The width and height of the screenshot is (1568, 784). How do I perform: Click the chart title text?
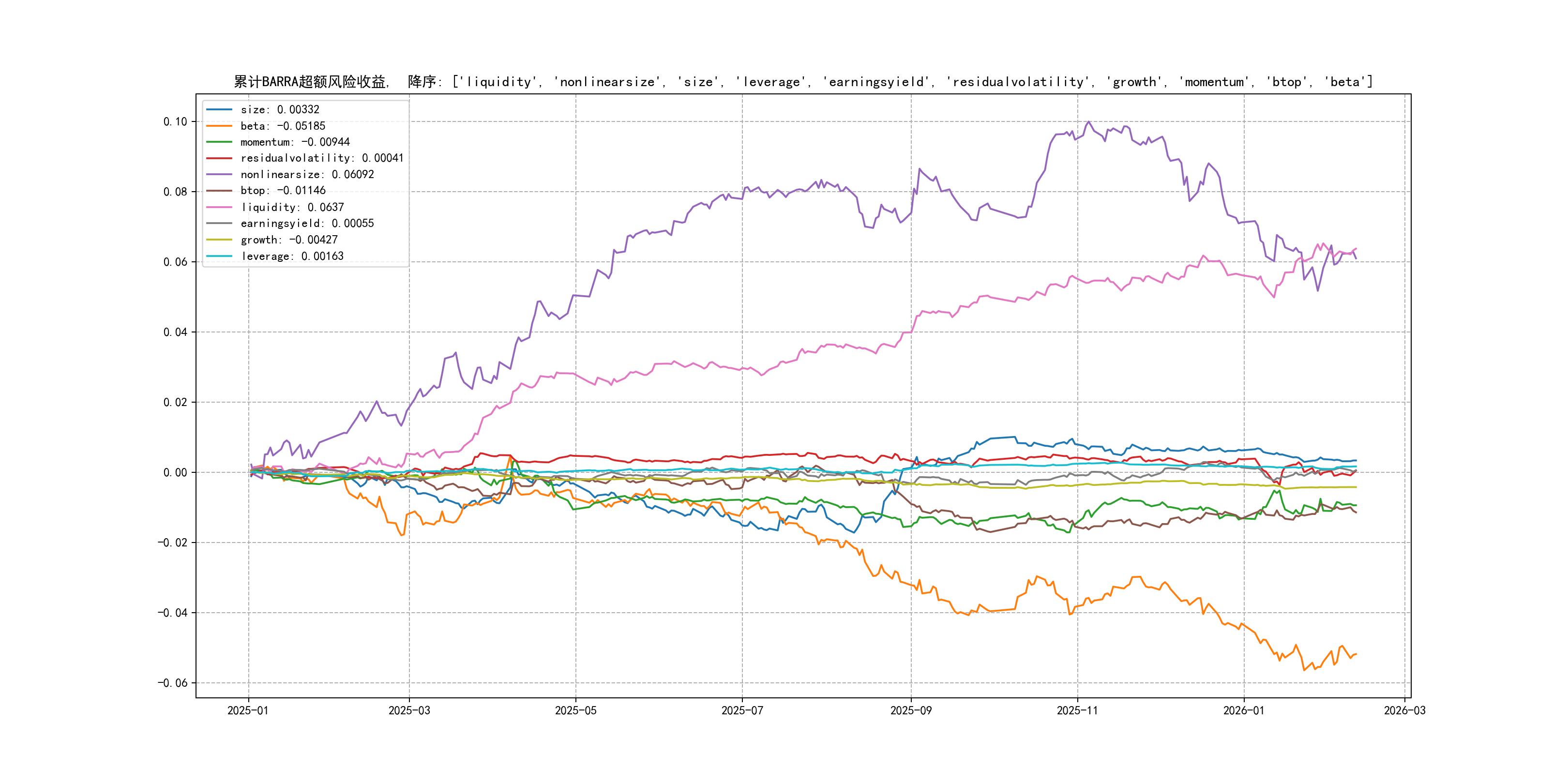tap(803, 82)
